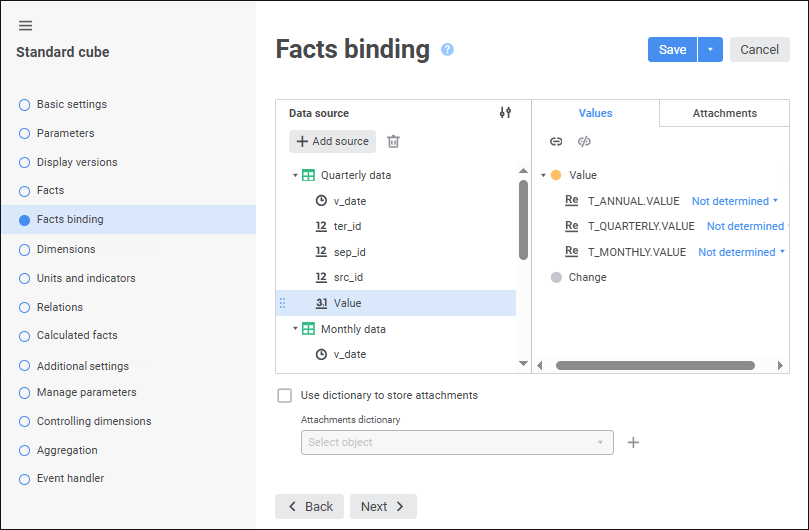Click the plus icon next to Attachments dictionary
Screen dimensions: 809x530
(x=633, y=442)
